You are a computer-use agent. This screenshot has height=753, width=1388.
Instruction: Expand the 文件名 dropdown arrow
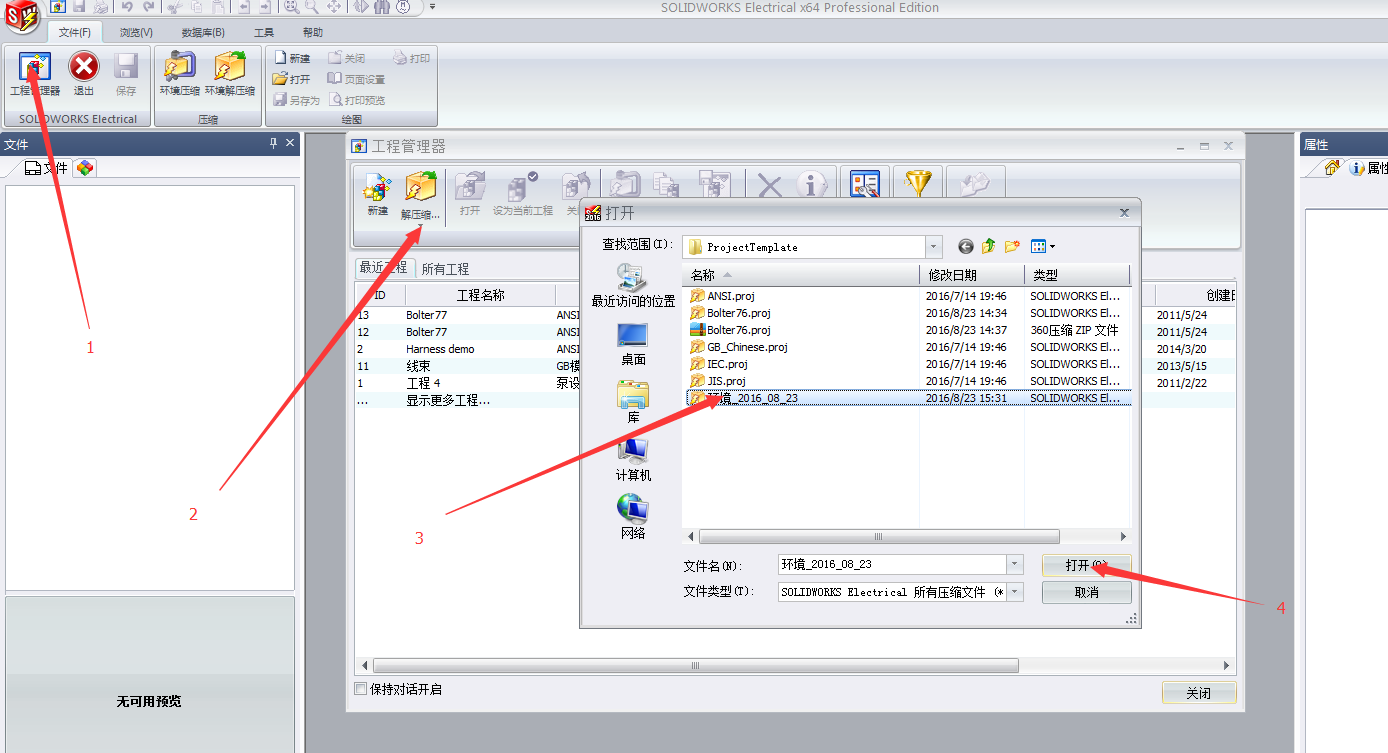pos(1015,565)
